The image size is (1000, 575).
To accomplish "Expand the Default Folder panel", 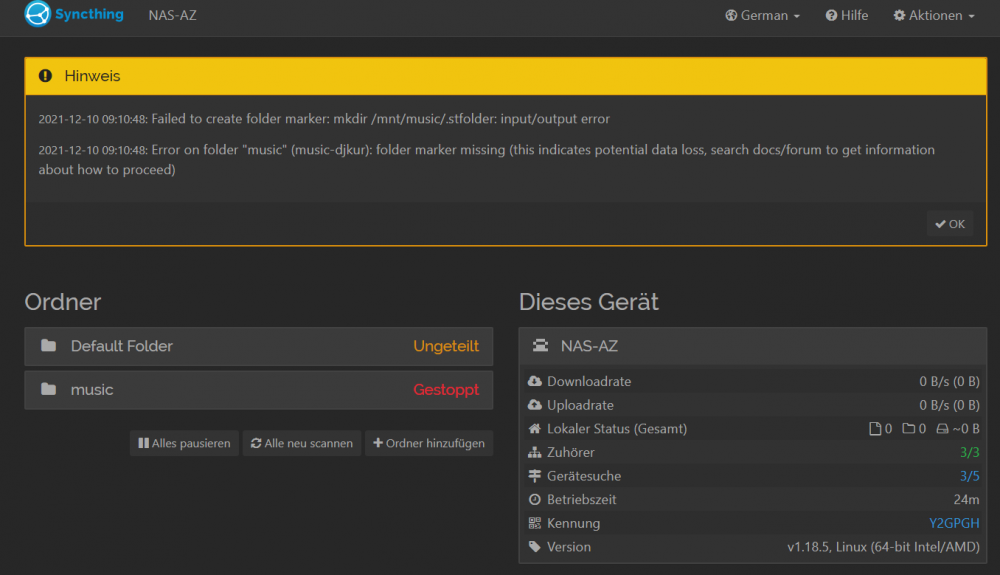I will pyautogui.click(x=259, y=346).
